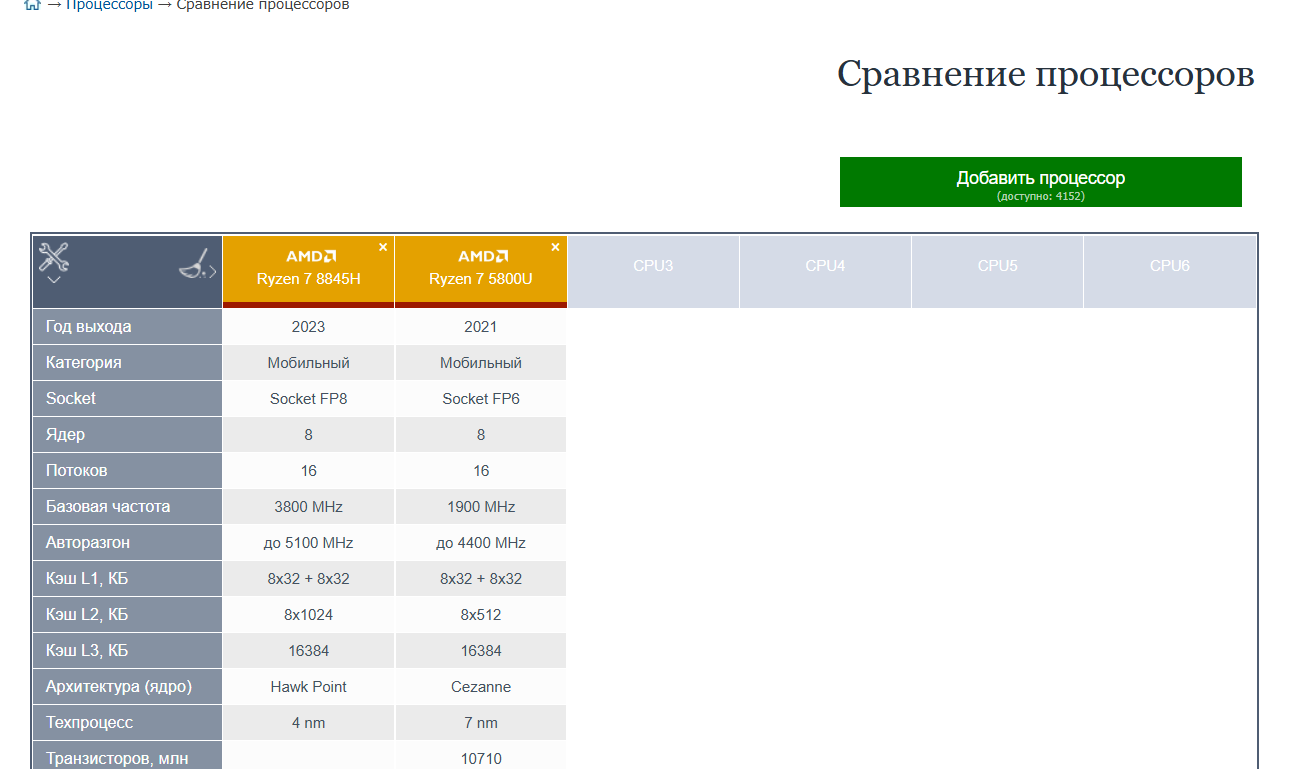The height and width of the screenshot is (769, 1307).
Task: Choose the empty CPU3 slot
Action: click(x=653, y=272)
